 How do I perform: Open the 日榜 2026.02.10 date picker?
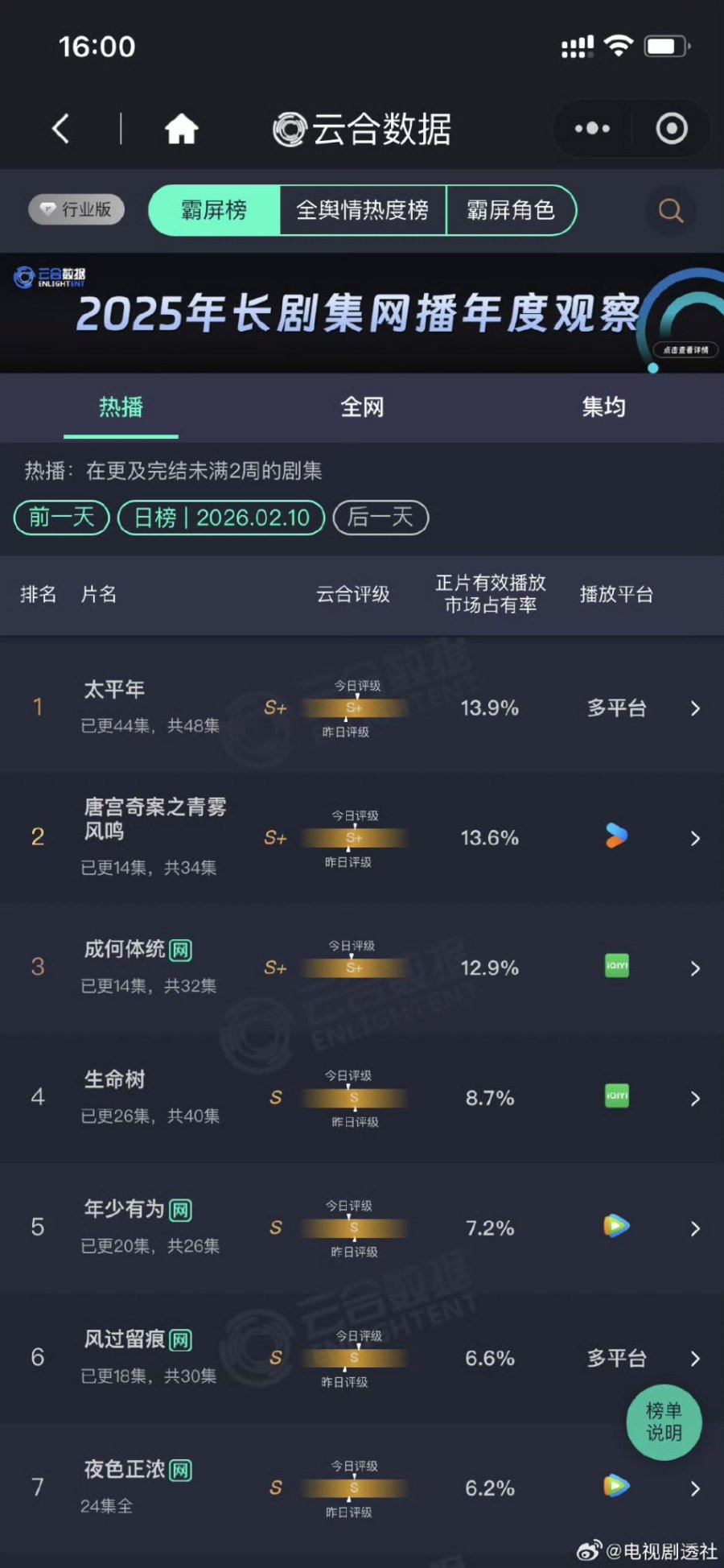click(x=221, y=518)
